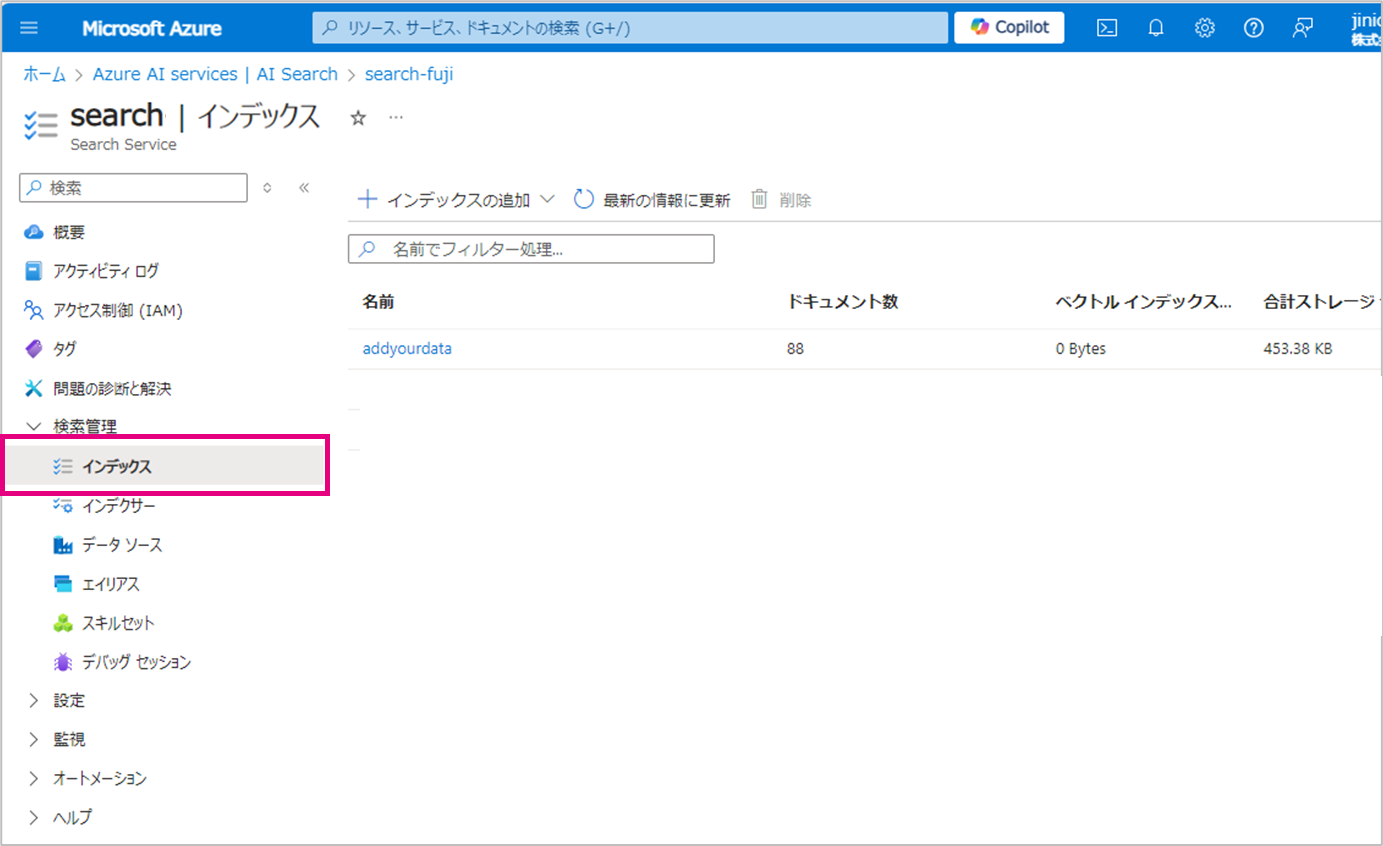The height and width of the screenshot is (846, 1383).
Task: Expand the ヘルプ section
Action: [x=58, y=818]
